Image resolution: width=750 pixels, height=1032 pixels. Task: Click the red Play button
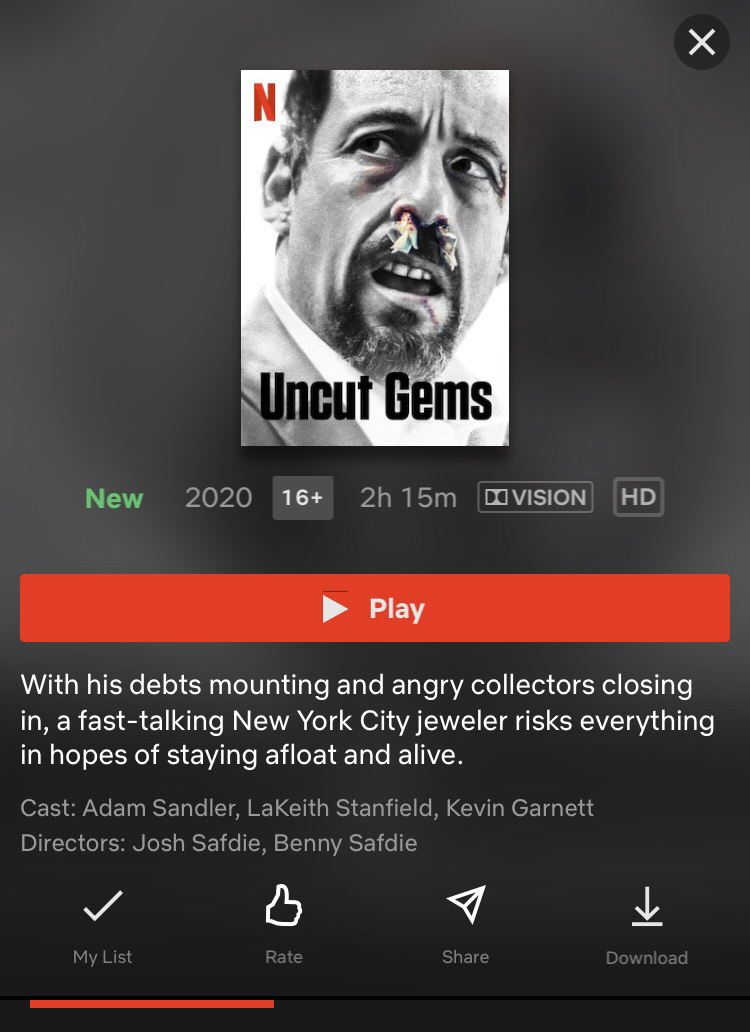point(375,607)
